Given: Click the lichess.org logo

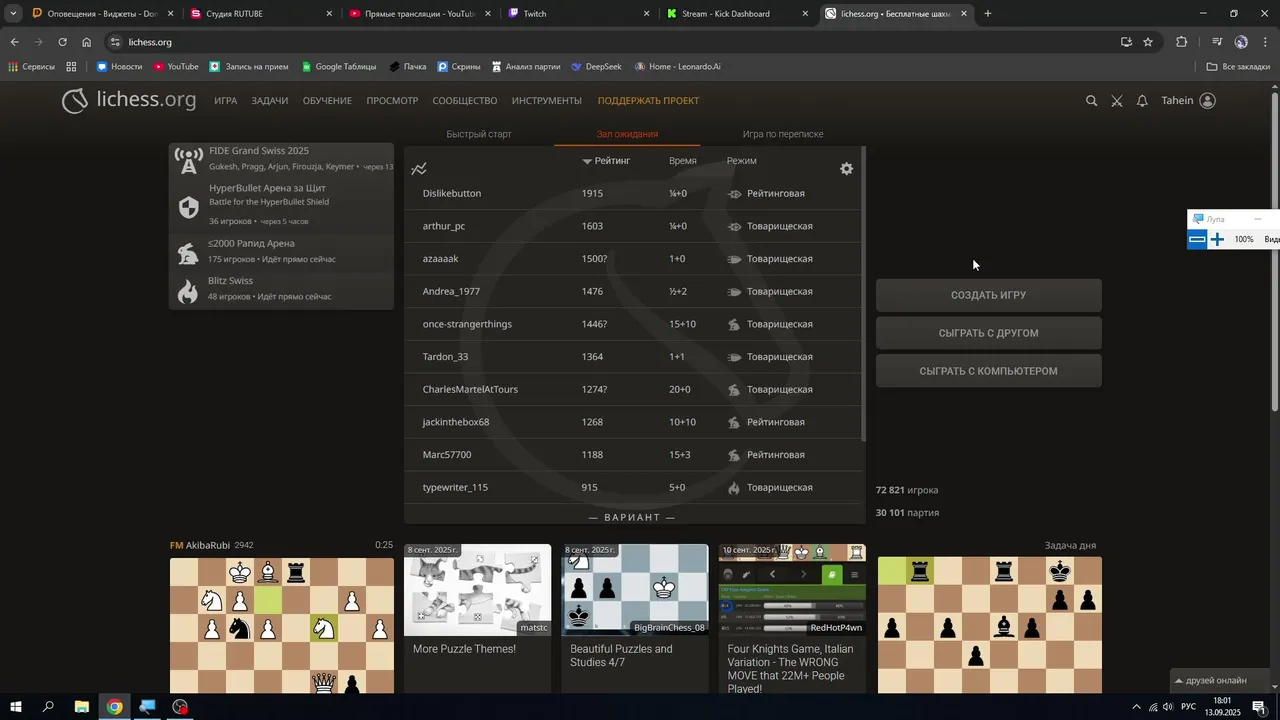Looking at the screenshot, I should click(x=129, y=100).
